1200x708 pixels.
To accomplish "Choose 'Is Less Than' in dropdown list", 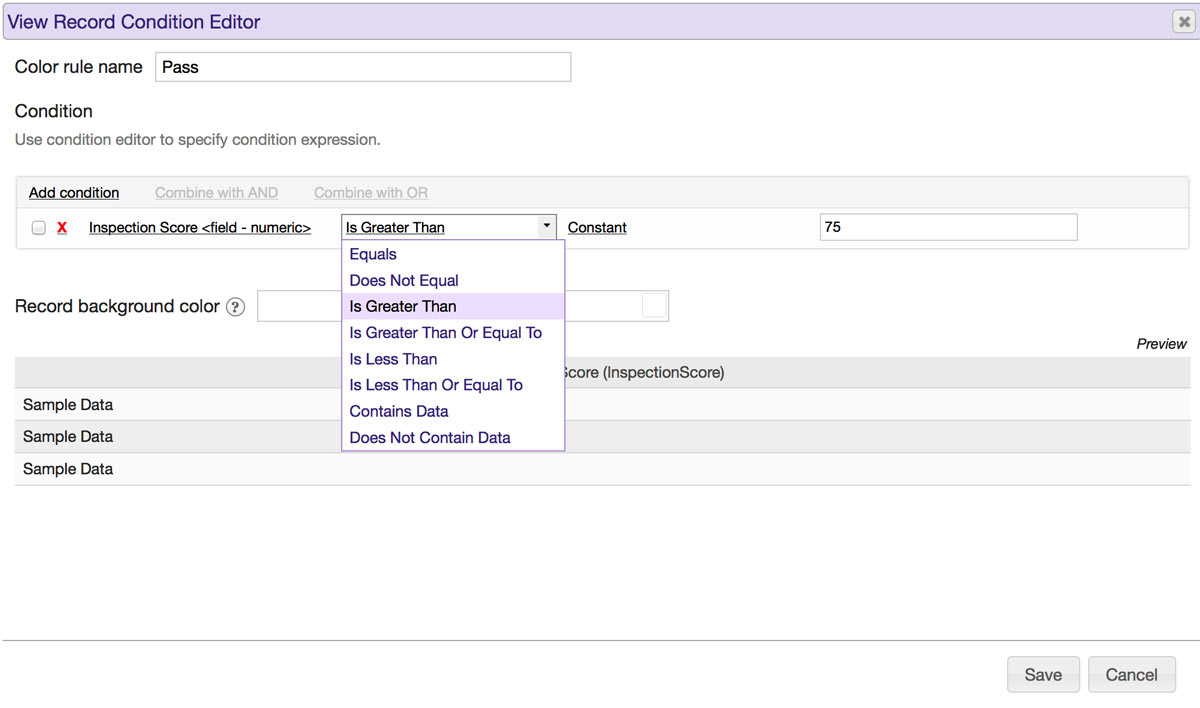I will click(x=393, y=359).
